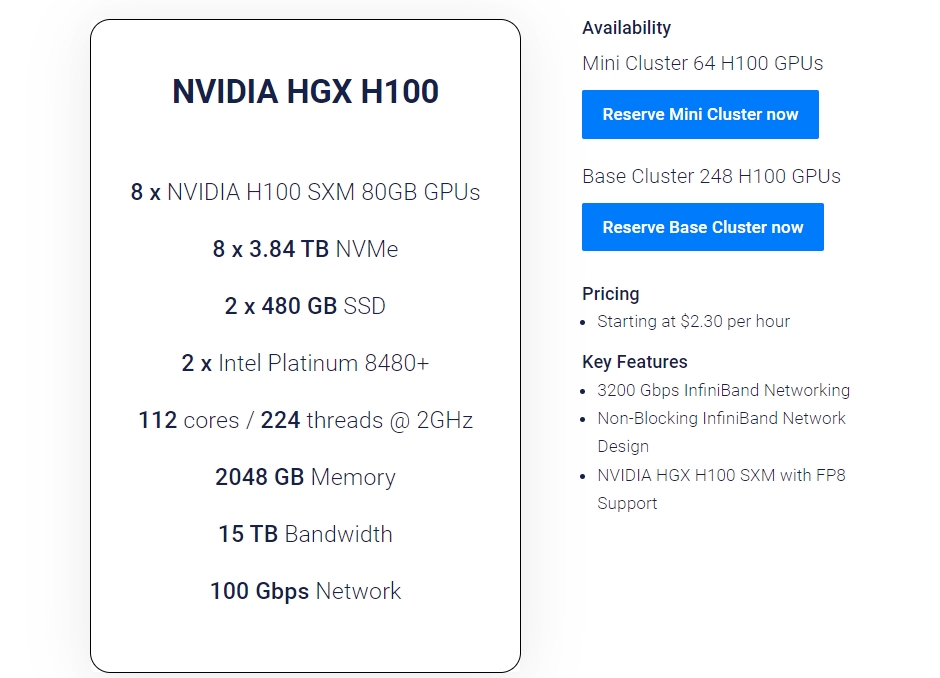Viewport: 940px width, 678px height.
Task: Click the Base Cluster 248 H100 GPUs text
Action: tap(711, 176)
